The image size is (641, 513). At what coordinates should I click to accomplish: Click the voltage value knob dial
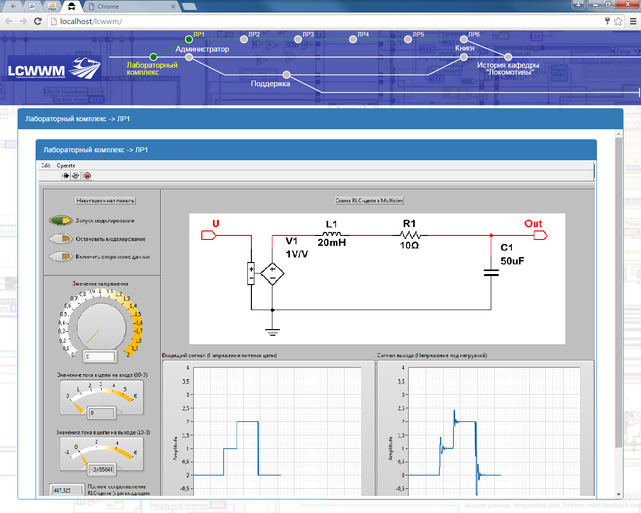click(96, 321)
